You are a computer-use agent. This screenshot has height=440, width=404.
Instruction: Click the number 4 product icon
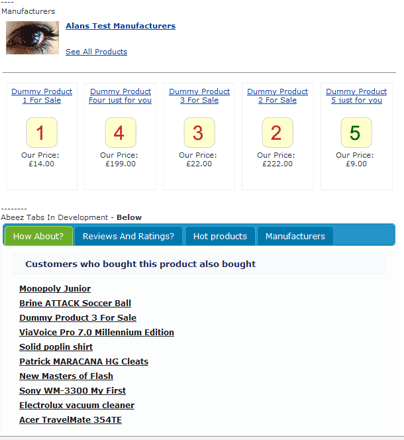[x=120, y=132]
